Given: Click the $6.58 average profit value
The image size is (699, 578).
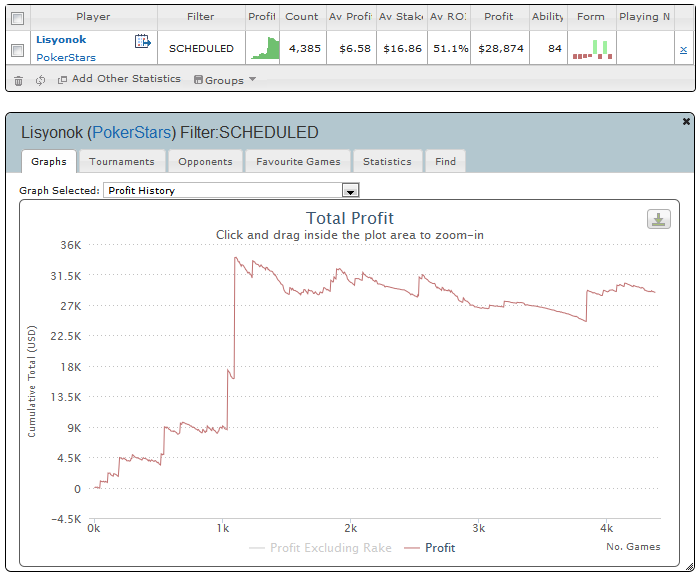Looking at the screenshot, I should coord(355,49).
